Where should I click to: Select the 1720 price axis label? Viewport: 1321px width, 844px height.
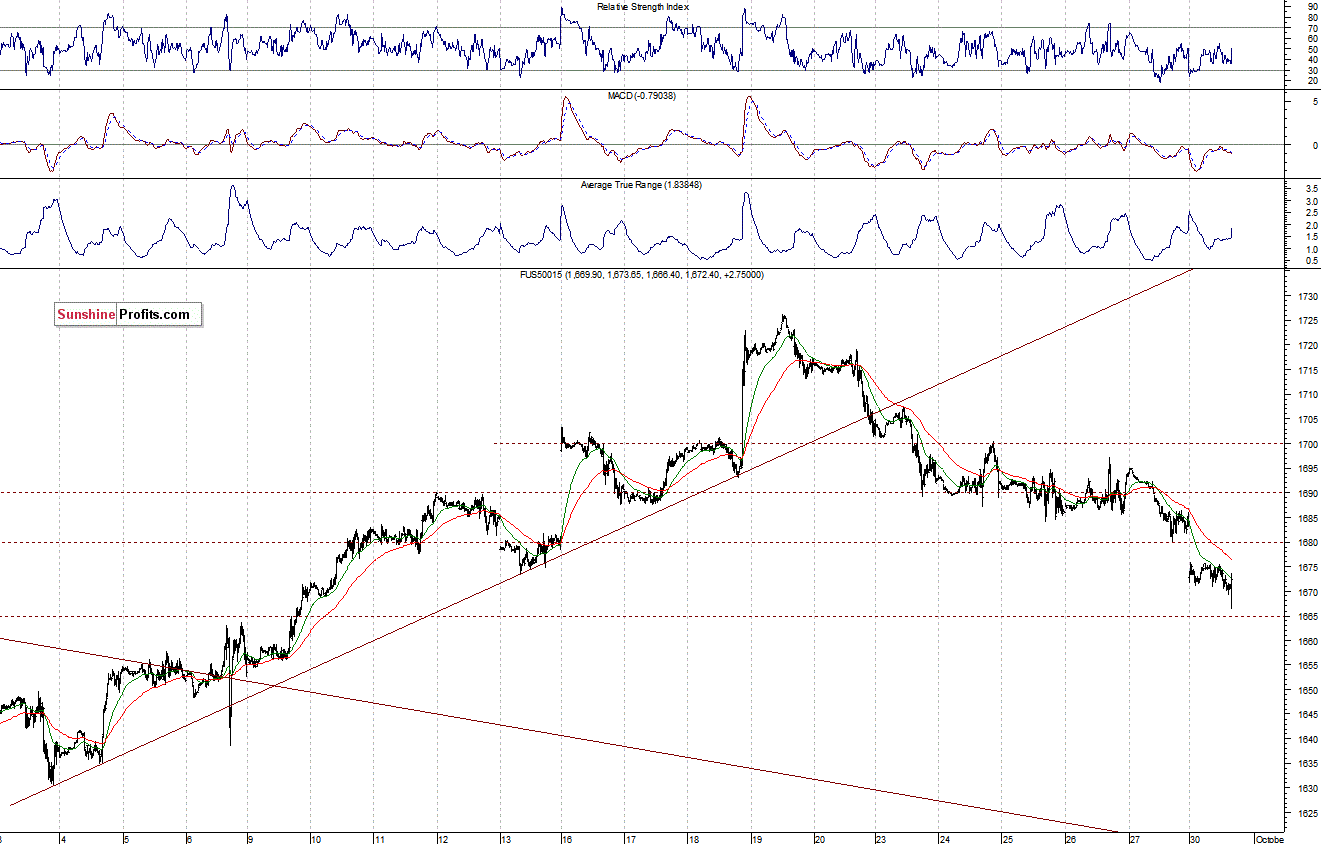coord(1307,346)
